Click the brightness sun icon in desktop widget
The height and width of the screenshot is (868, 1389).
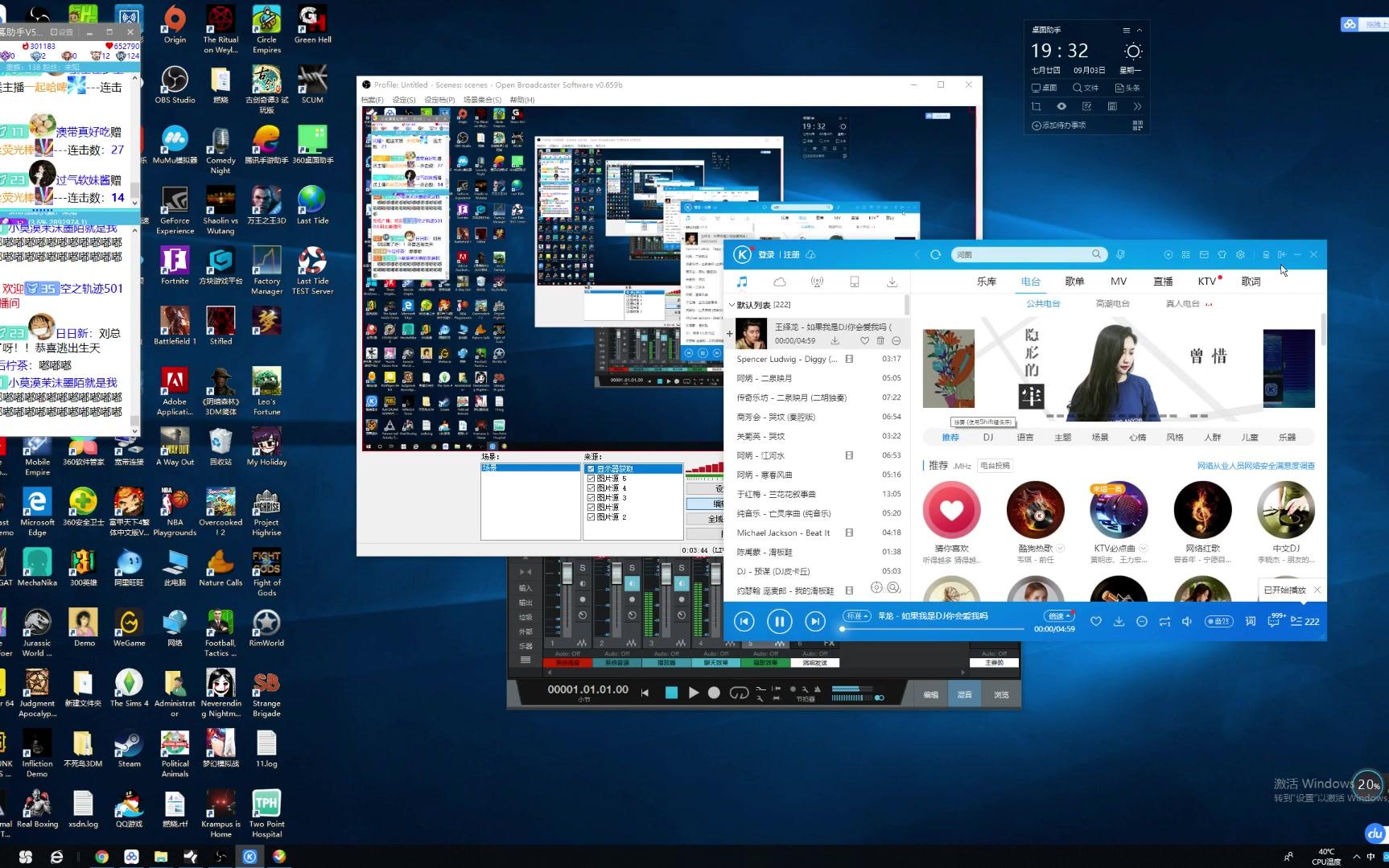(1133, 51)
